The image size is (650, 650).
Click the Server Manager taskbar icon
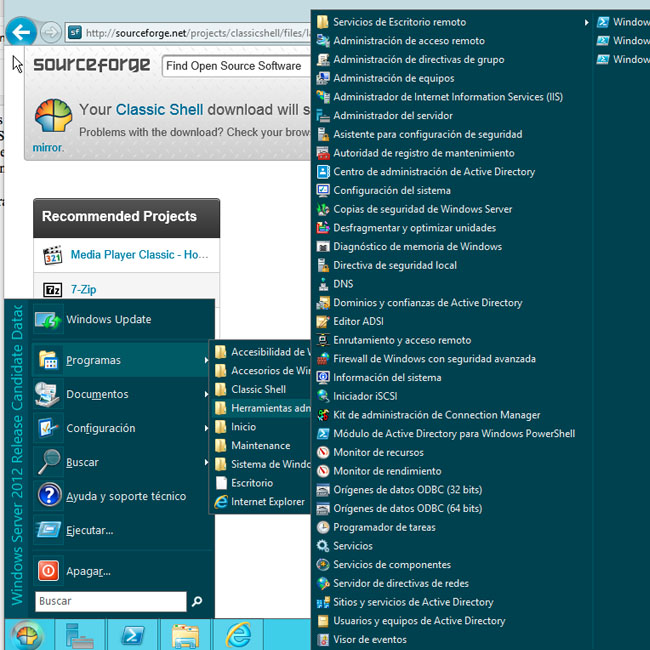[x=79, y=634]
